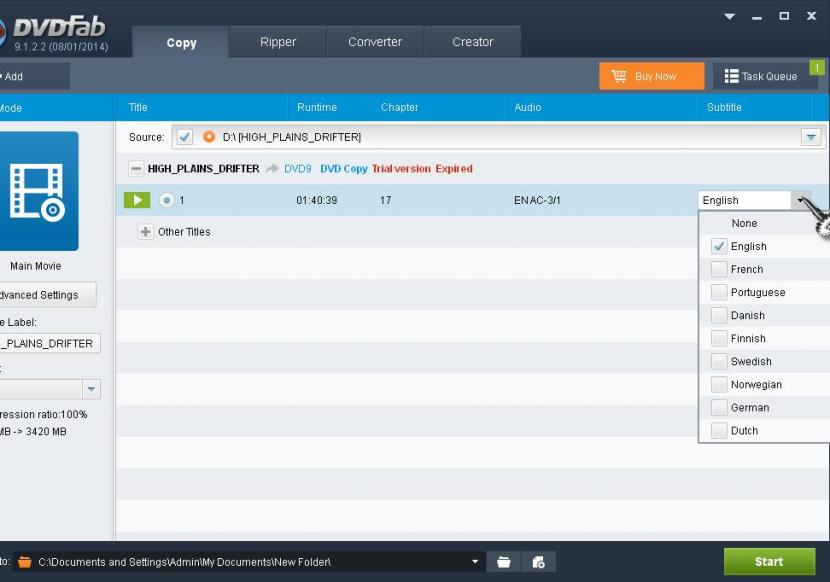
Task: Check the Norwegian subtitle checkbox
Action: (x=718, y=384)
